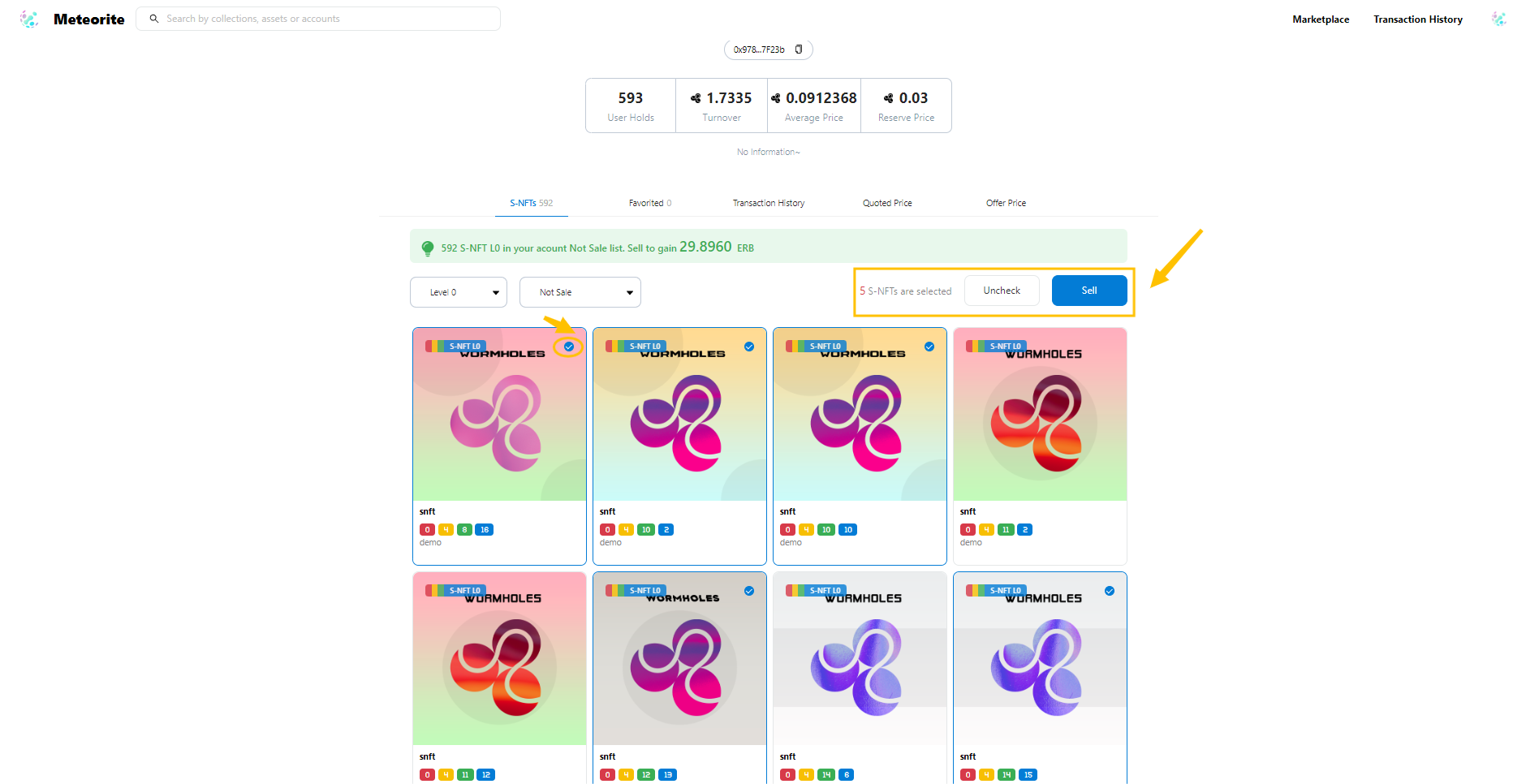The height and width of the screenshot is (784, 1526).
Task: Click the ERB icon next to Average Price
Action: [x=776, y=98]
